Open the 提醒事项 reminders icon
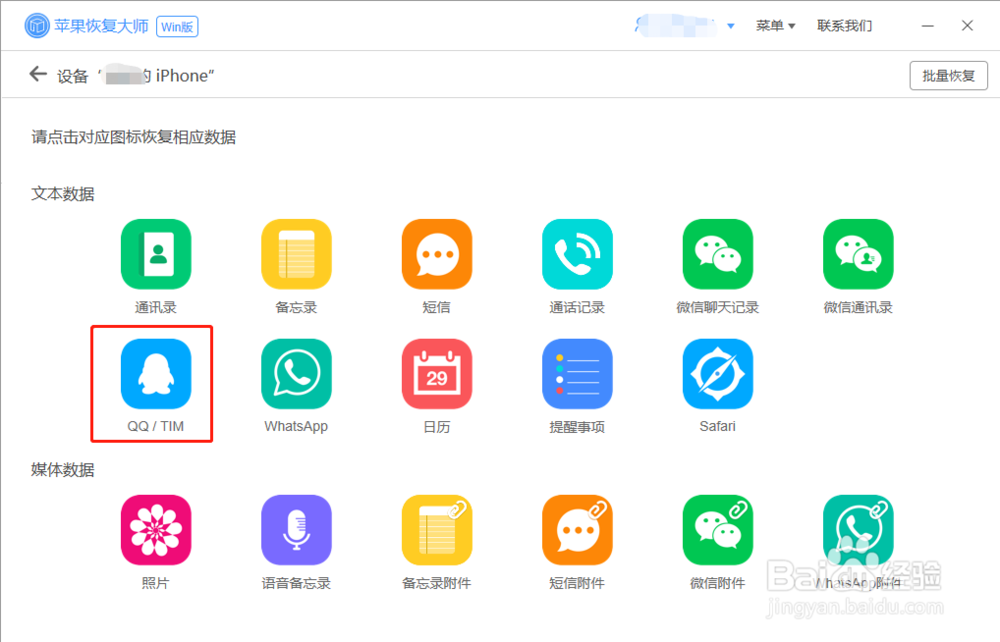The height and width of the screenshot is (642, 1000). coord(577,374)
